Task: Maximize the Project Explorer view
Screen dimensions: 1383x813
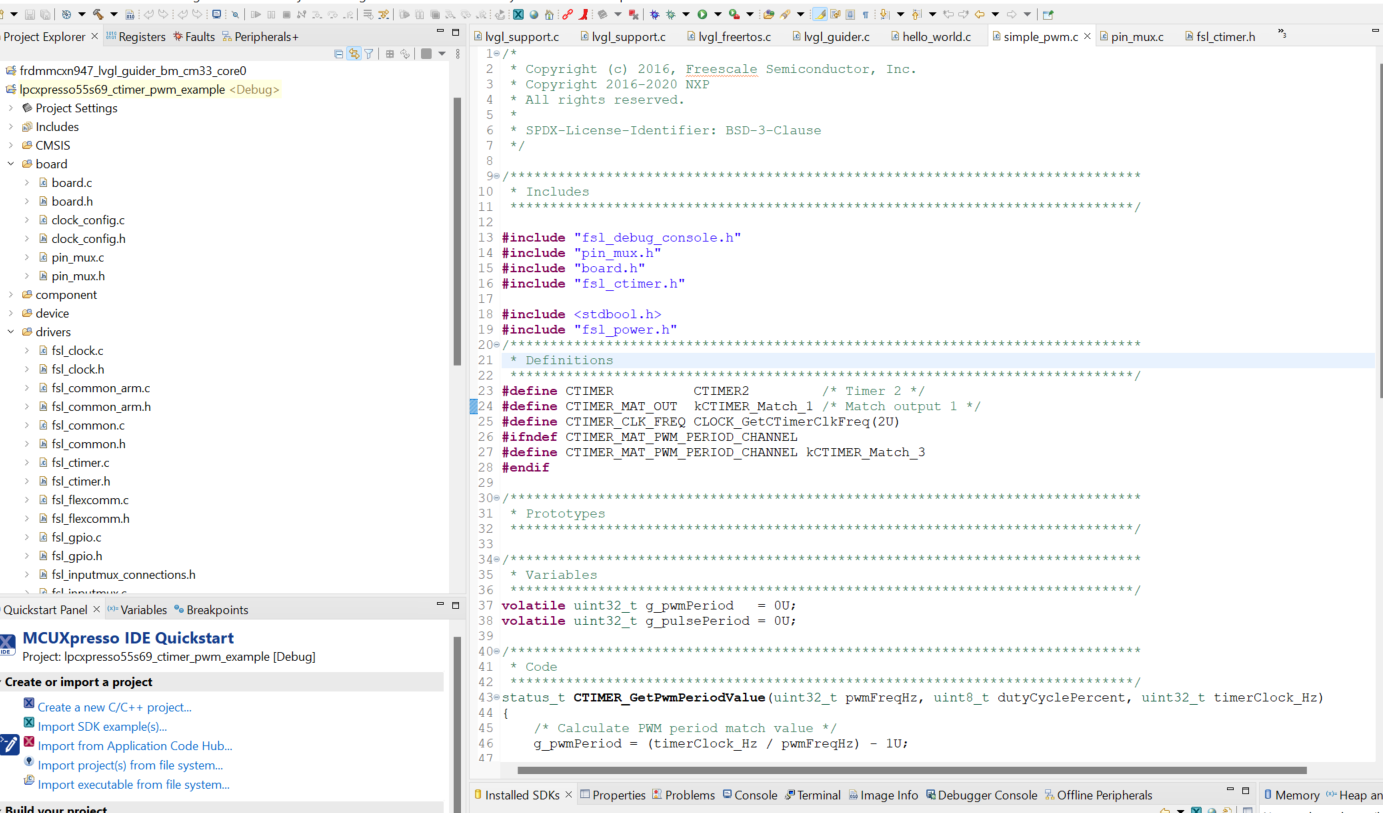Action: coord(455,32)
